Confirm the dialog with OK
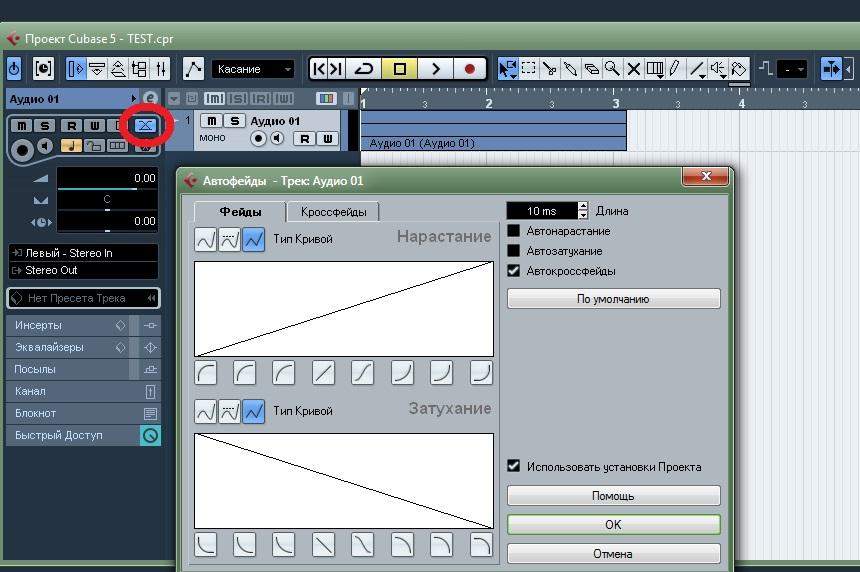 tap(613, 525)
